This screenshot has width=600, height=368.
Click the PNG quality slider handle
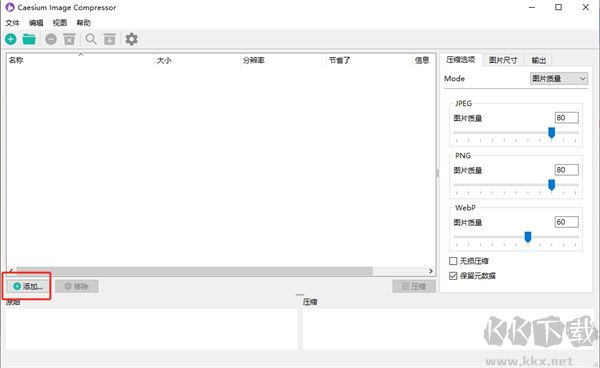point(551,185)
